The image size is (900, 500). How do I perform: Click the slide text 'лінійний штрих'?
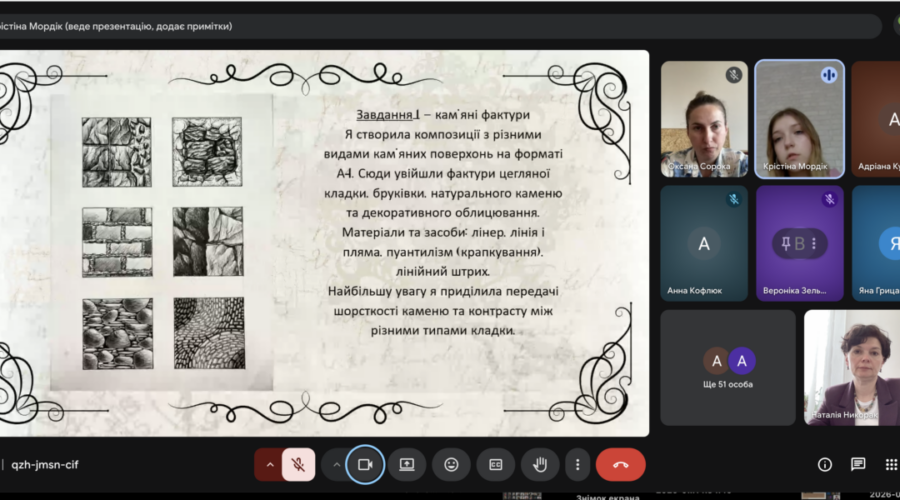pyautogui.click(x=443, y=272)
